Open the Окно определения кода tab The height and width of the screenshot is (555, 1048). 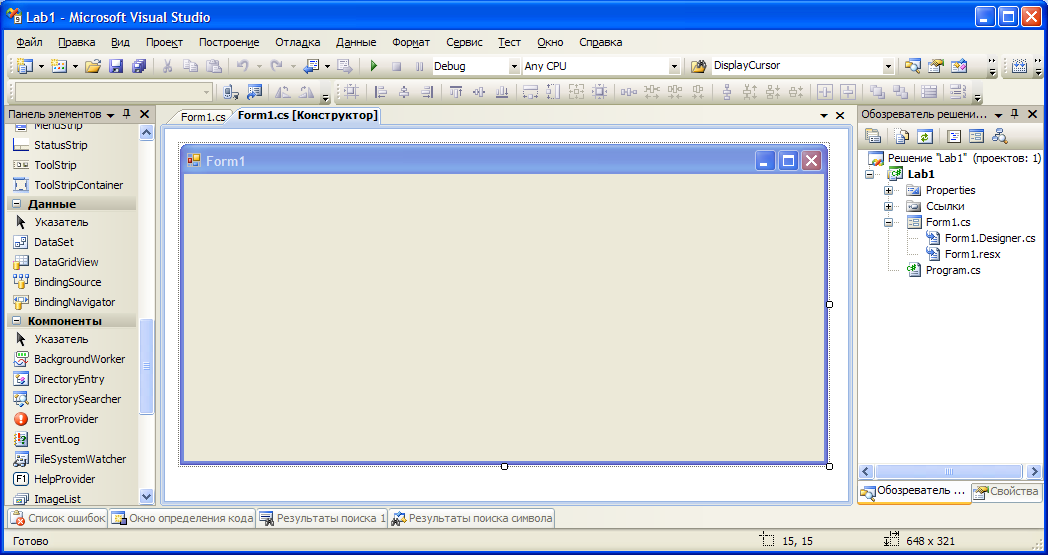coord(182,518)
